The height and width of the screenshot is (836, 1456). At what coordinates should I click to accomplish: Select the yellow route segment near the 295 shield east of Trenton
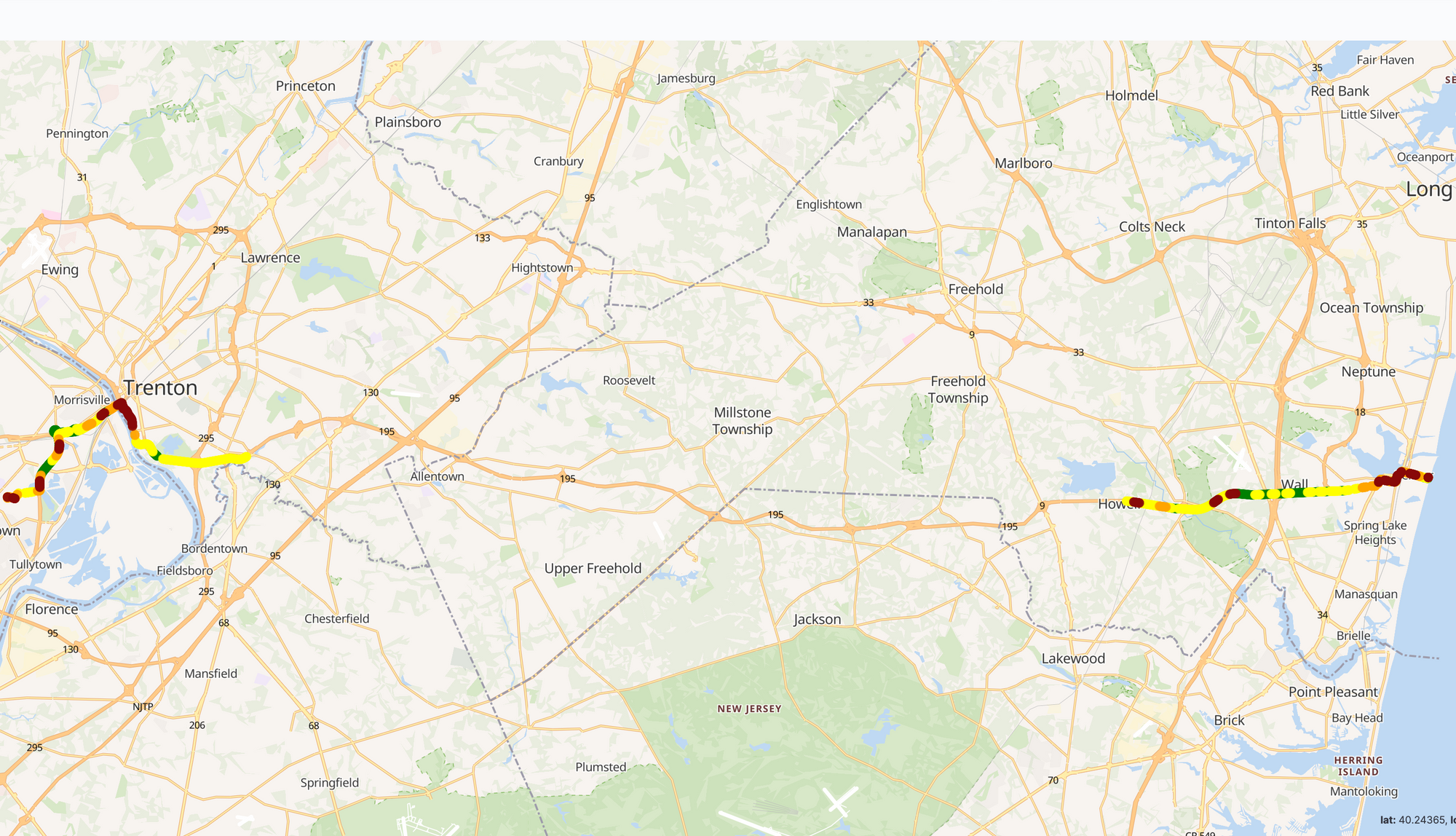click(204, 460)
